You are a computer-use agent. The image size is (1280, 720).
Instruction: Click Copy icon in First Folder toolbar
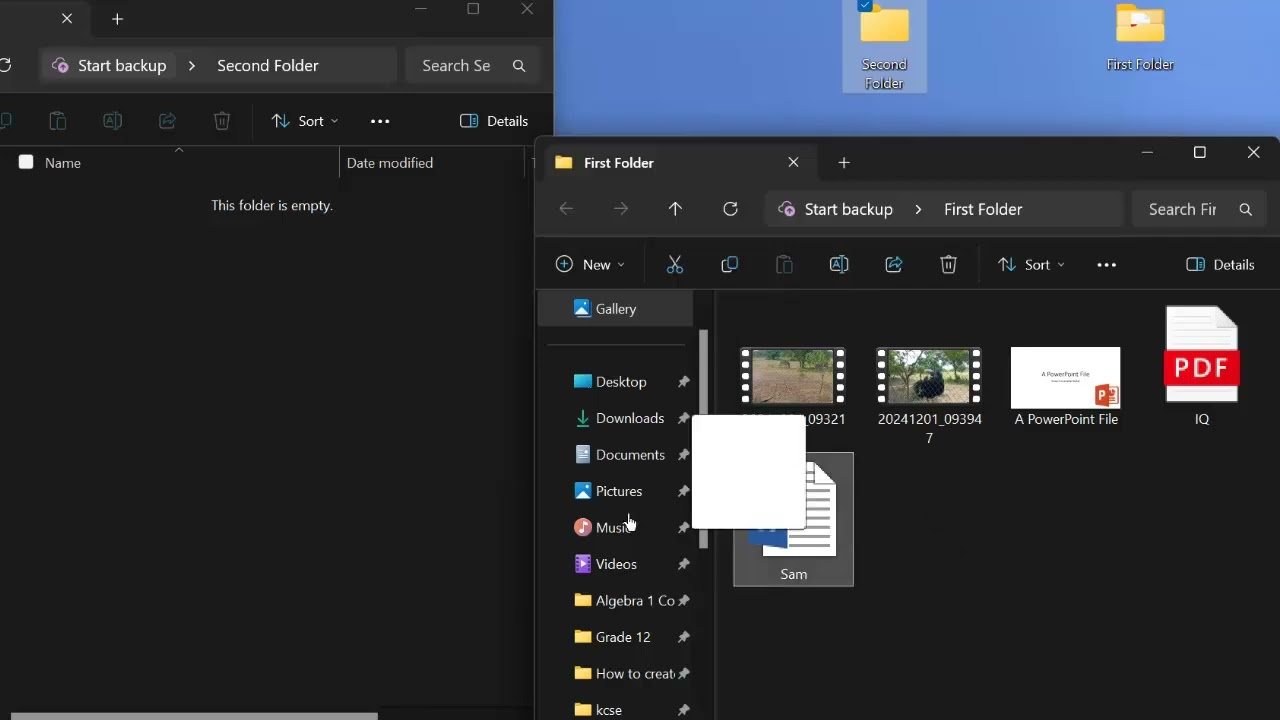click(730, 265)
